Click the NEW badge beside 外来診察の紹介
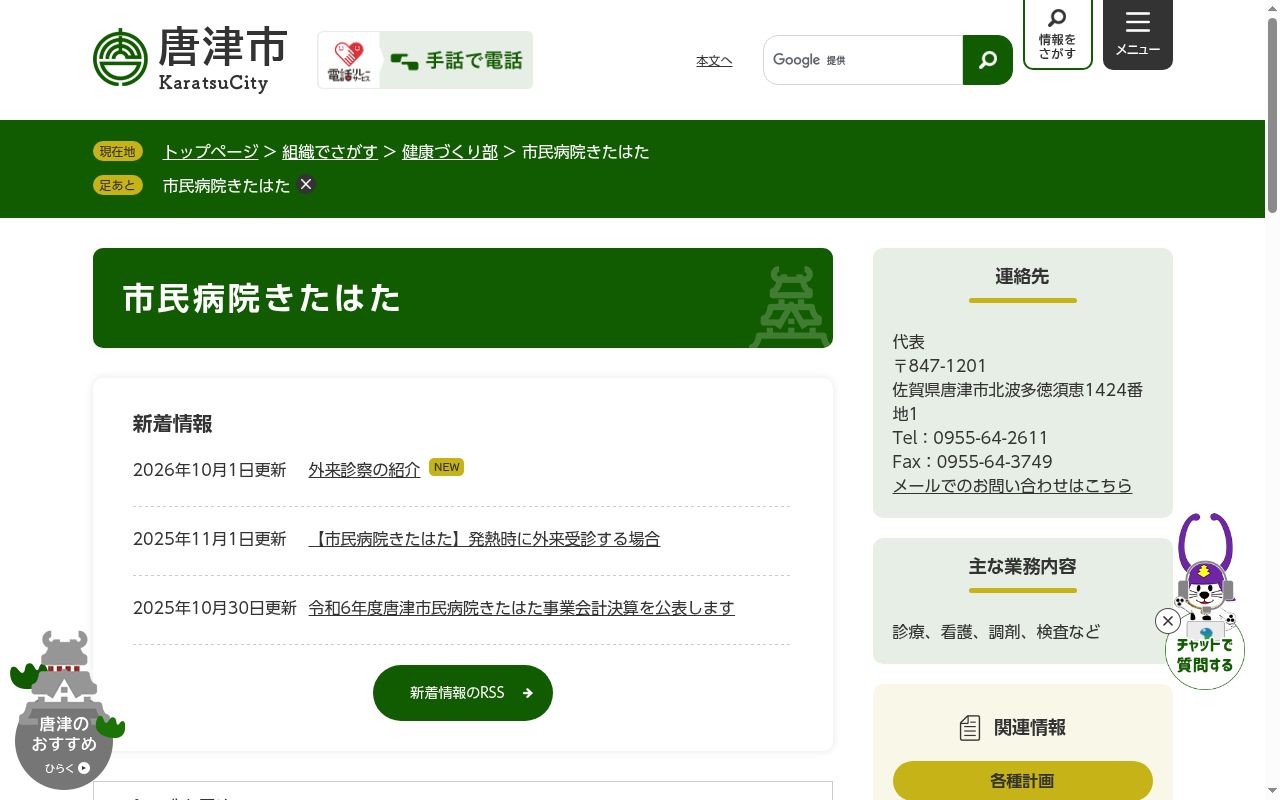 [x=446, y=467]
